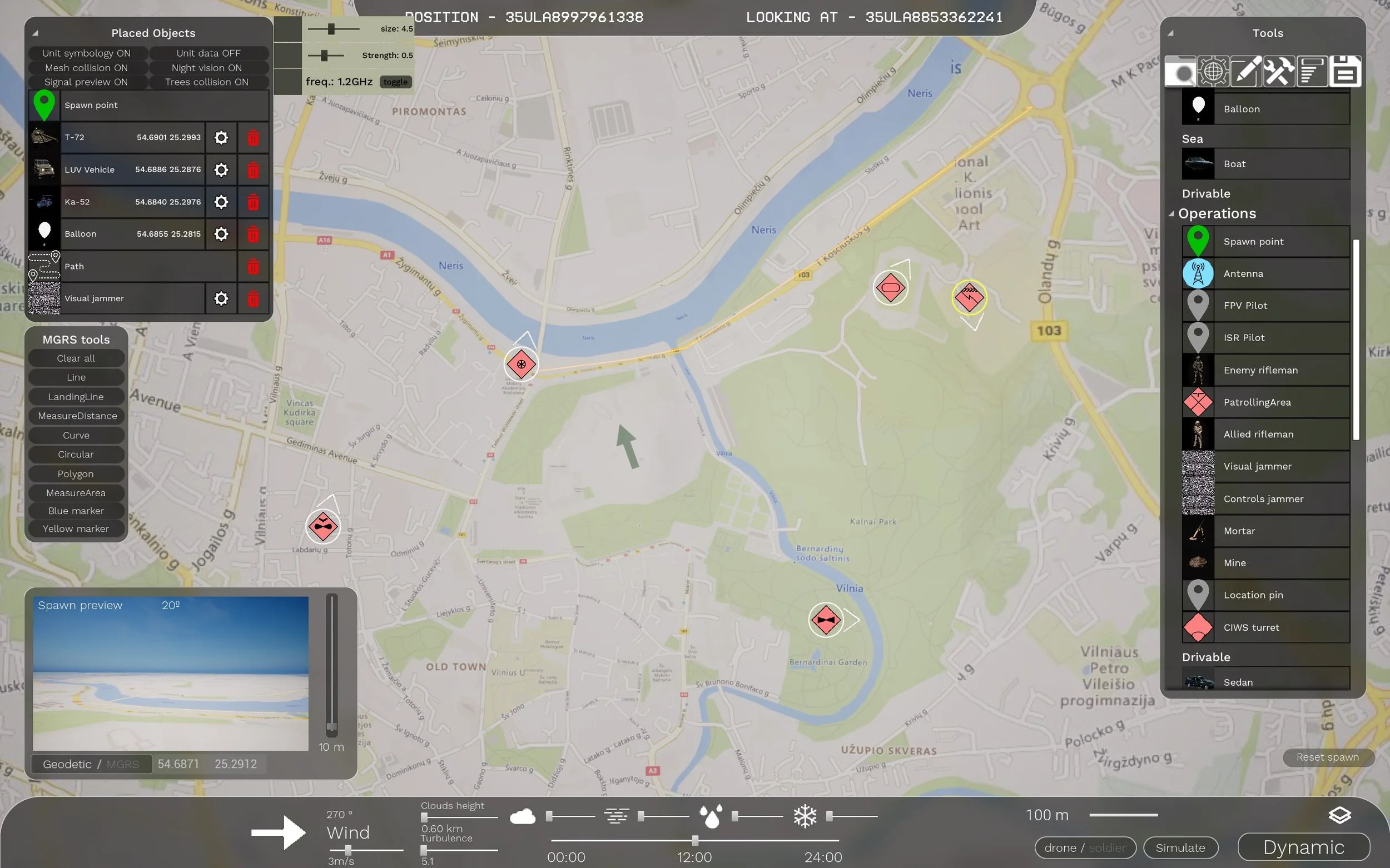Image resolution: width=1390 pixels, height=868 pixels.
Task: Select the Antenna tool icon
Action: (1198, 274)
